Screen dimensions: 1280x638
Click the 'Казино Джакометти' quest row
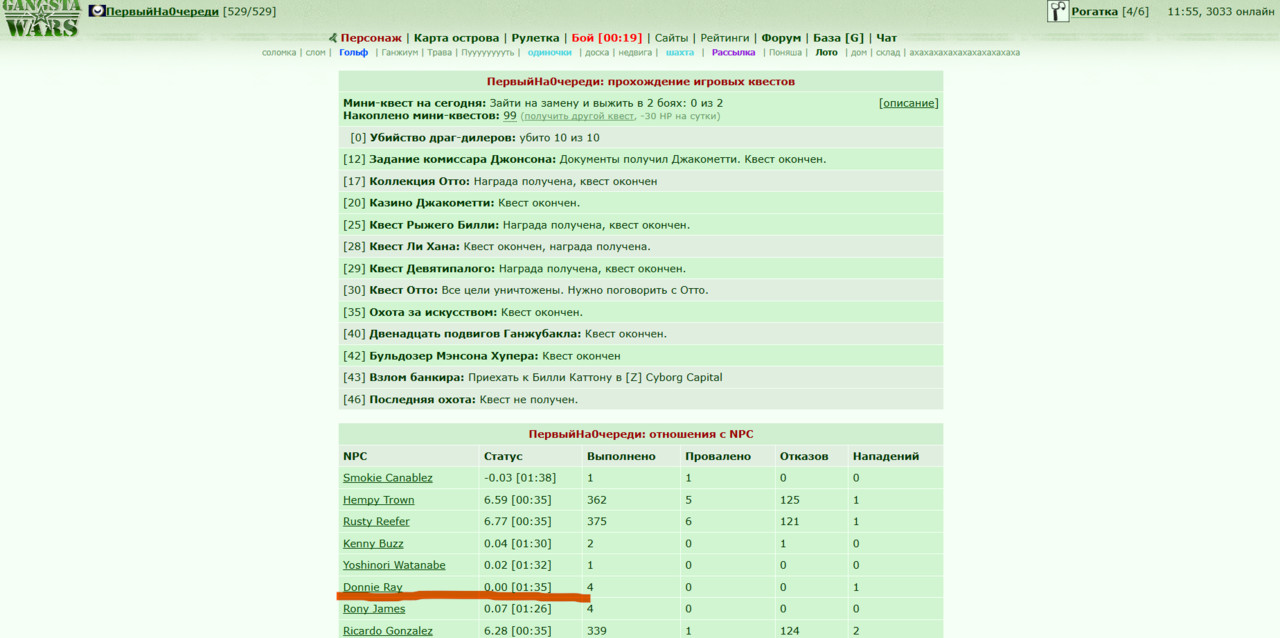pyautogui.click(x=641, y=203)
